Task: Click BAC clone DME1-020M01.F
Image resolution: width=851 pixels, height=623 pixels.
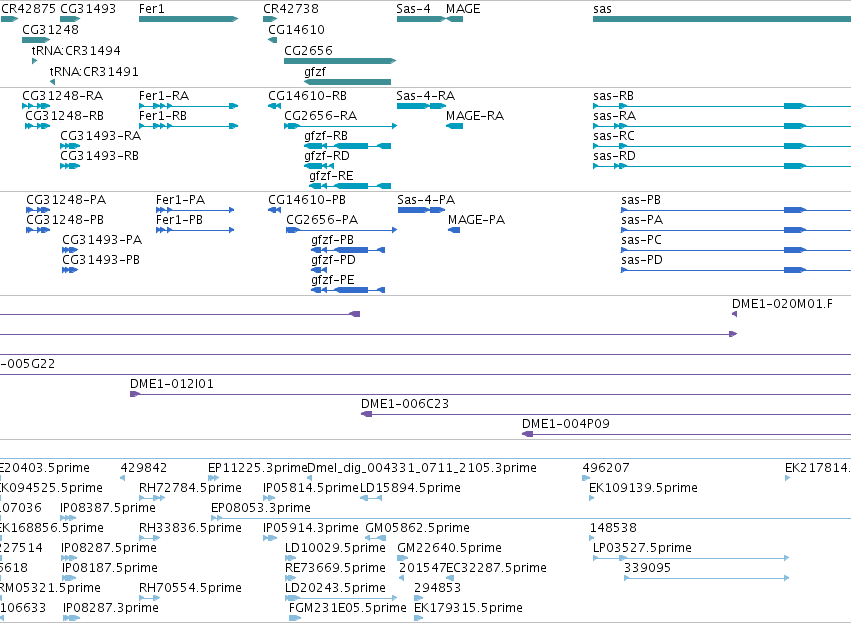Action: point(734,314)
